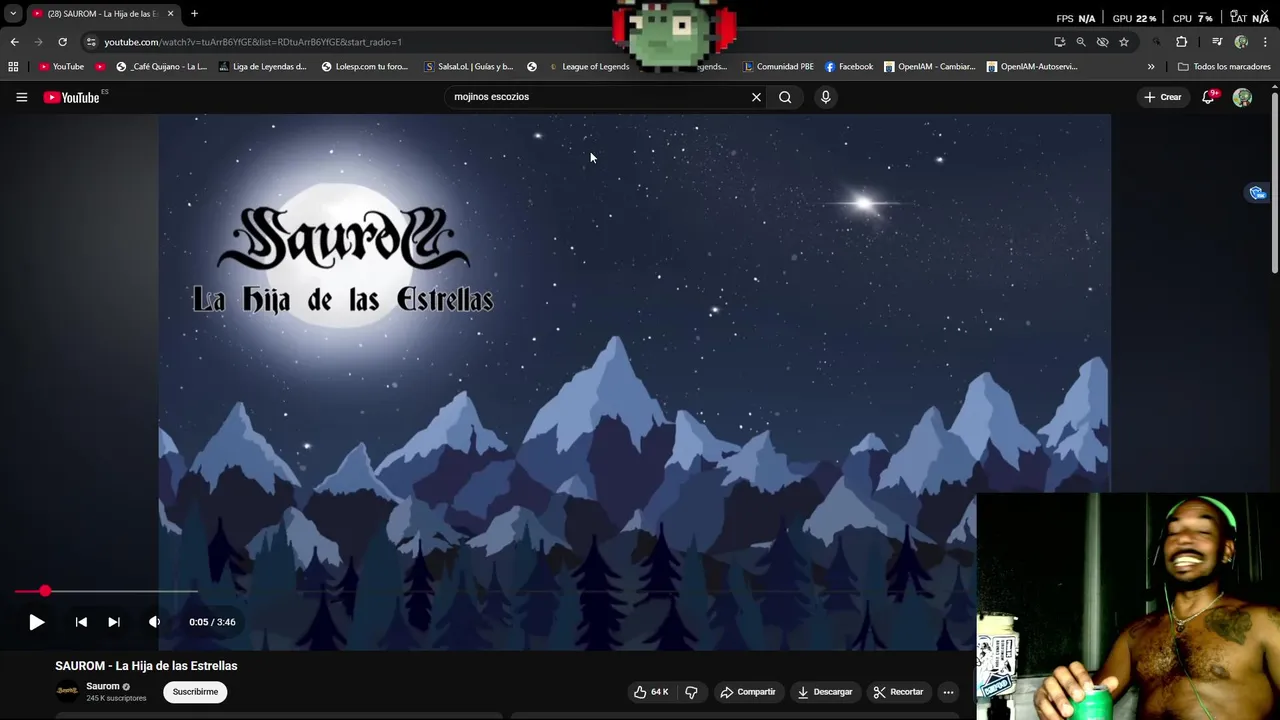Go forward in browser history

point(38,42)
